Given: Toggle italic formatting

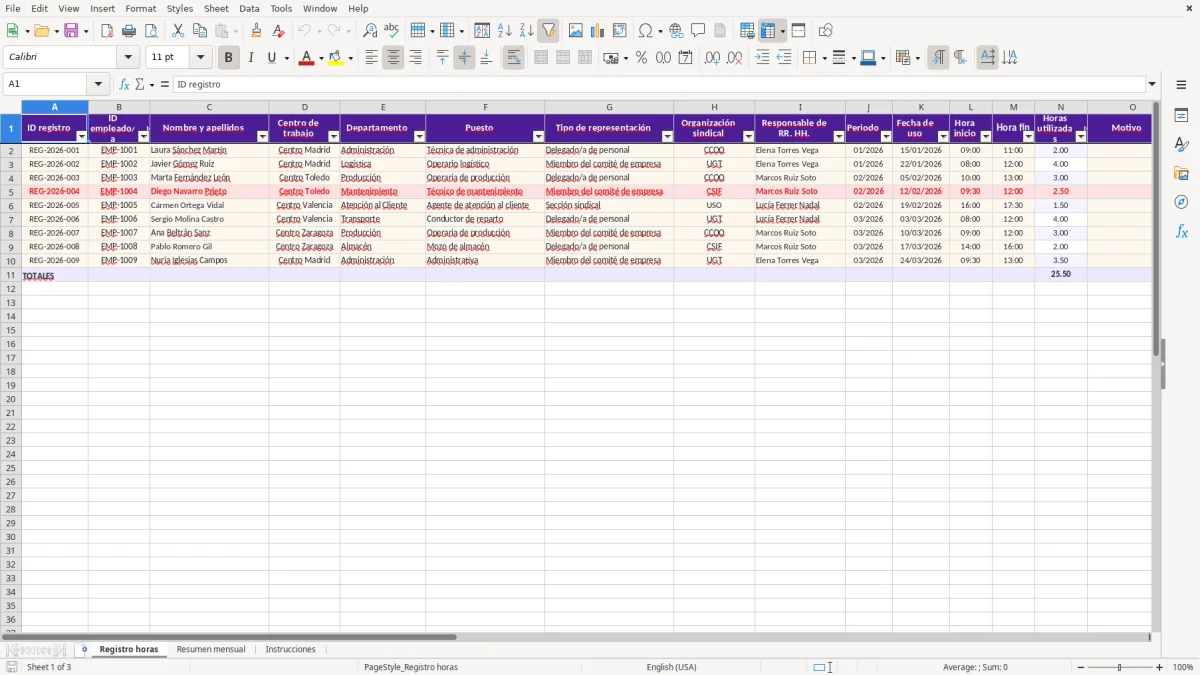Looking at the screenshot, I should tap(251, 58).
